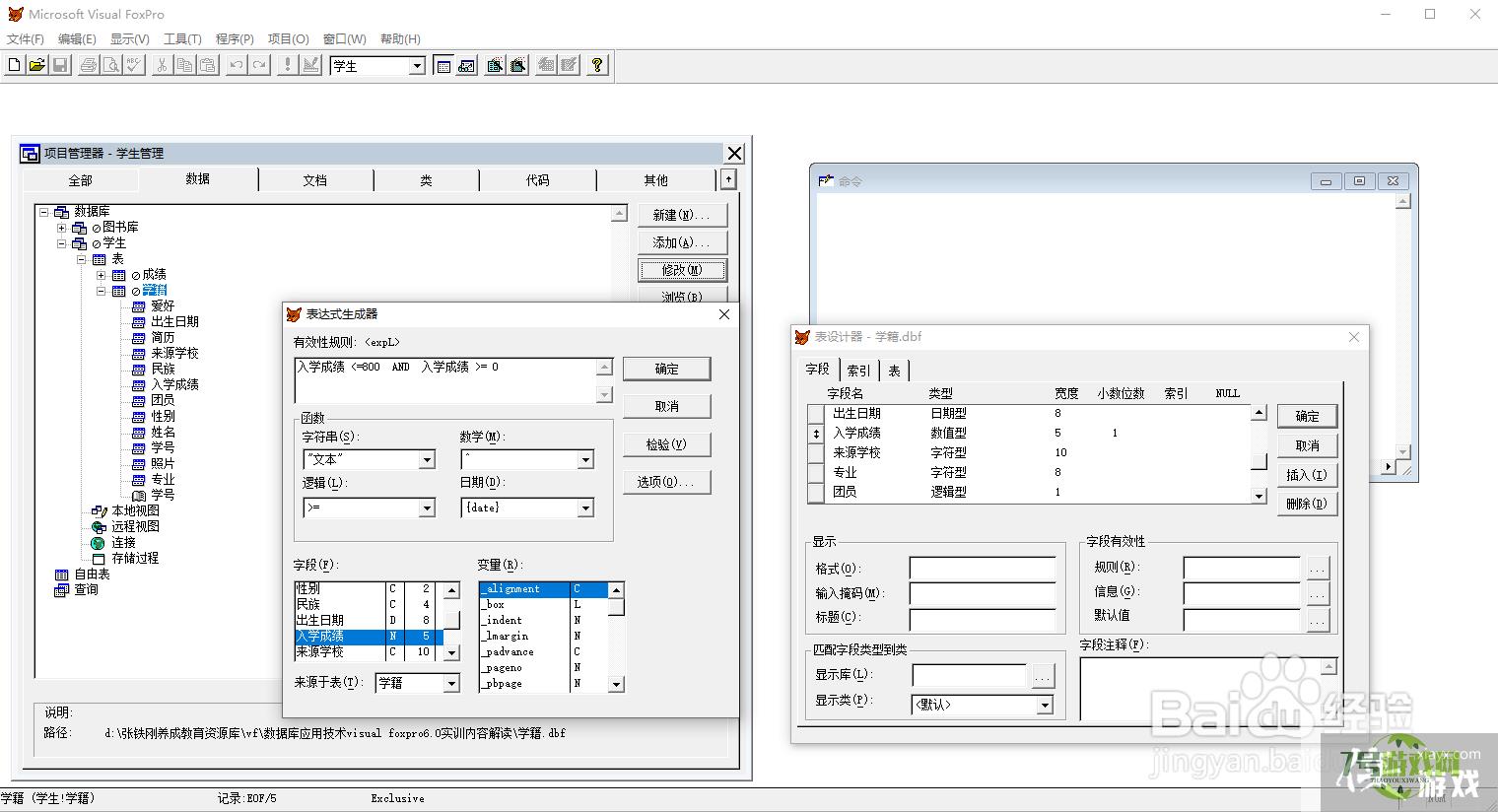Screen dimensions: 1498x812
Task: Click the Run exclamation mark icon
Action: pos(288,65)
